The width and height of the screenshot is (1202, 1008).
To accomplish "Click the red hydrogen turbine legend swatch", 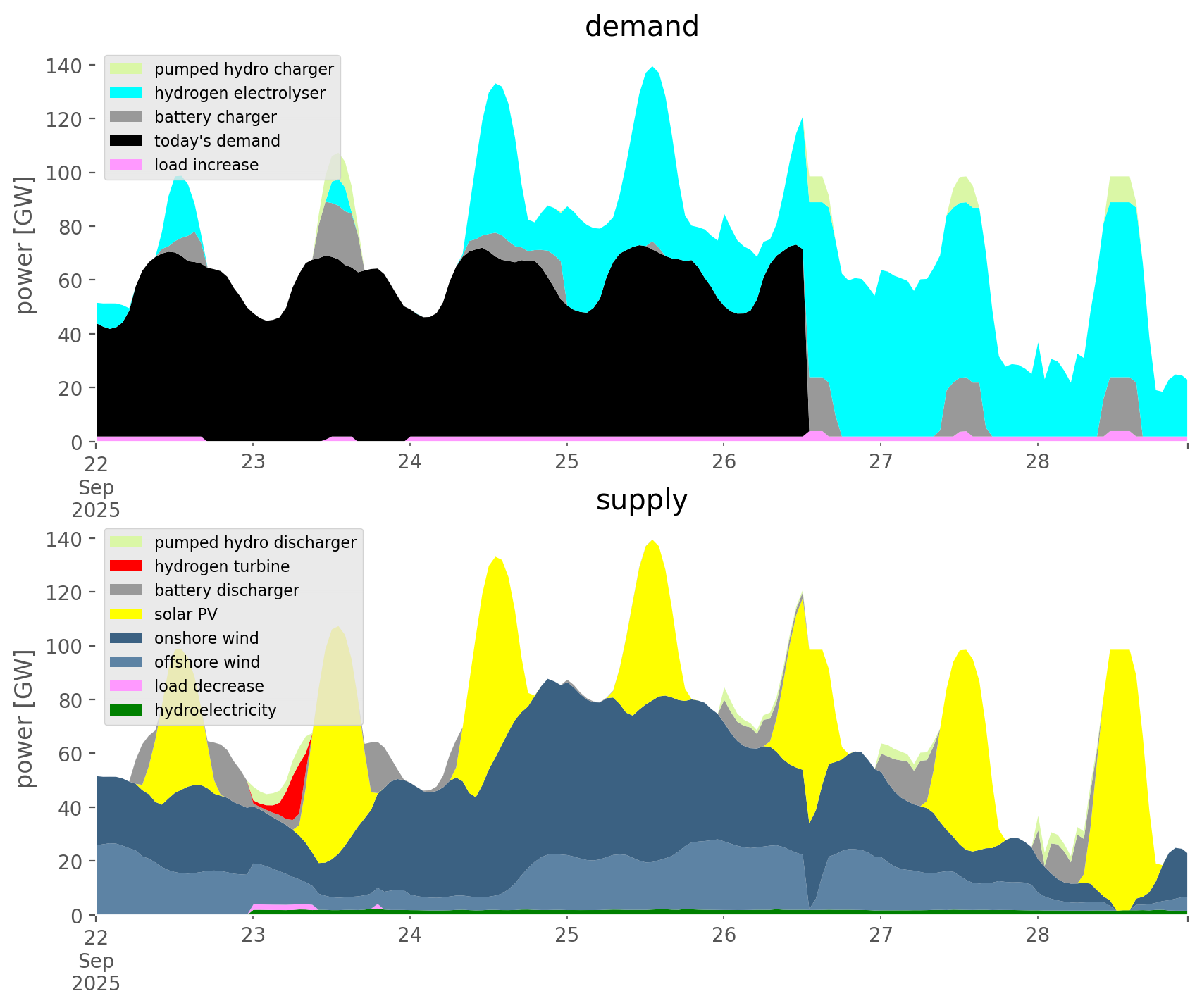I will tap(127, 566).
